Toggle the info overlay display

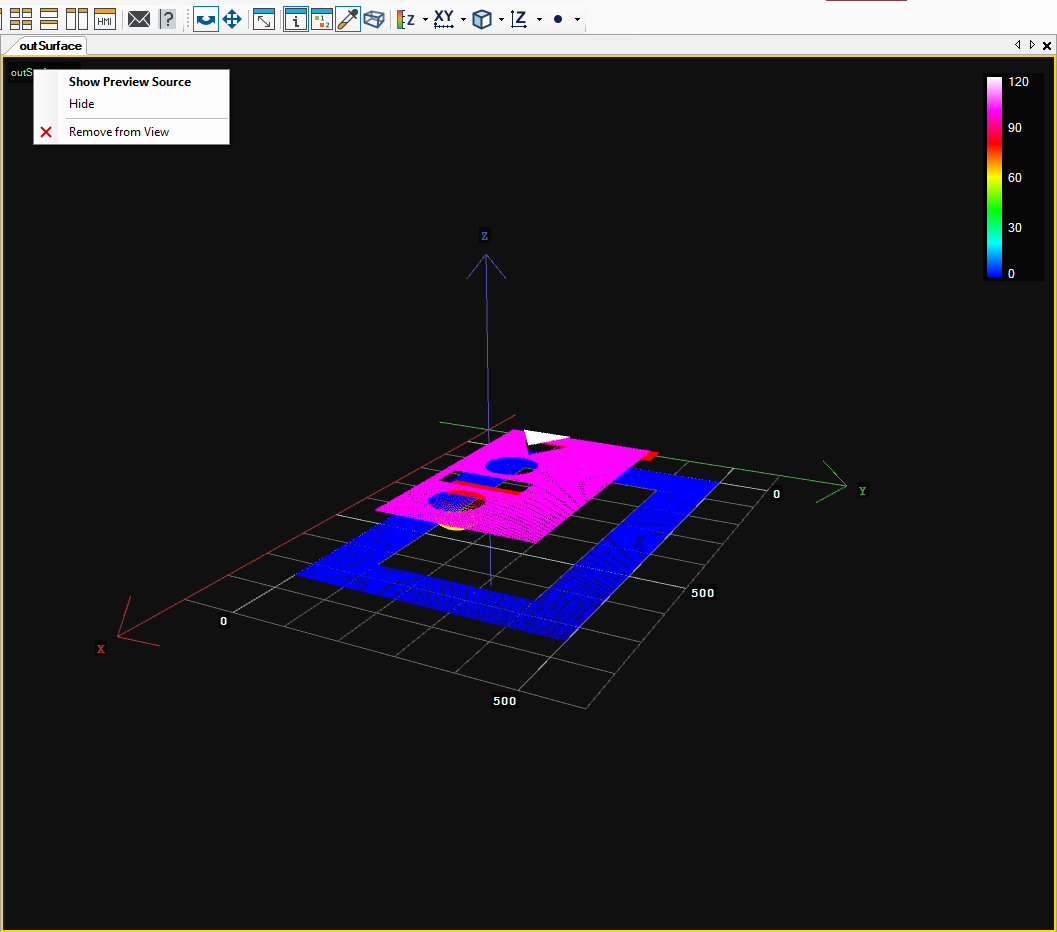pyautogui.click(x=295, y=19)
